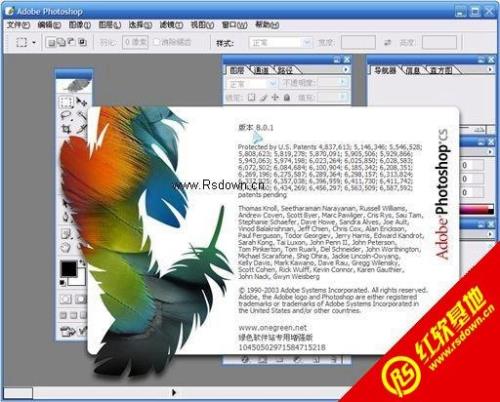The image size is (500, 402).
Task: Switch to the 信息 (Info) tab
Action: pos(413,70)
